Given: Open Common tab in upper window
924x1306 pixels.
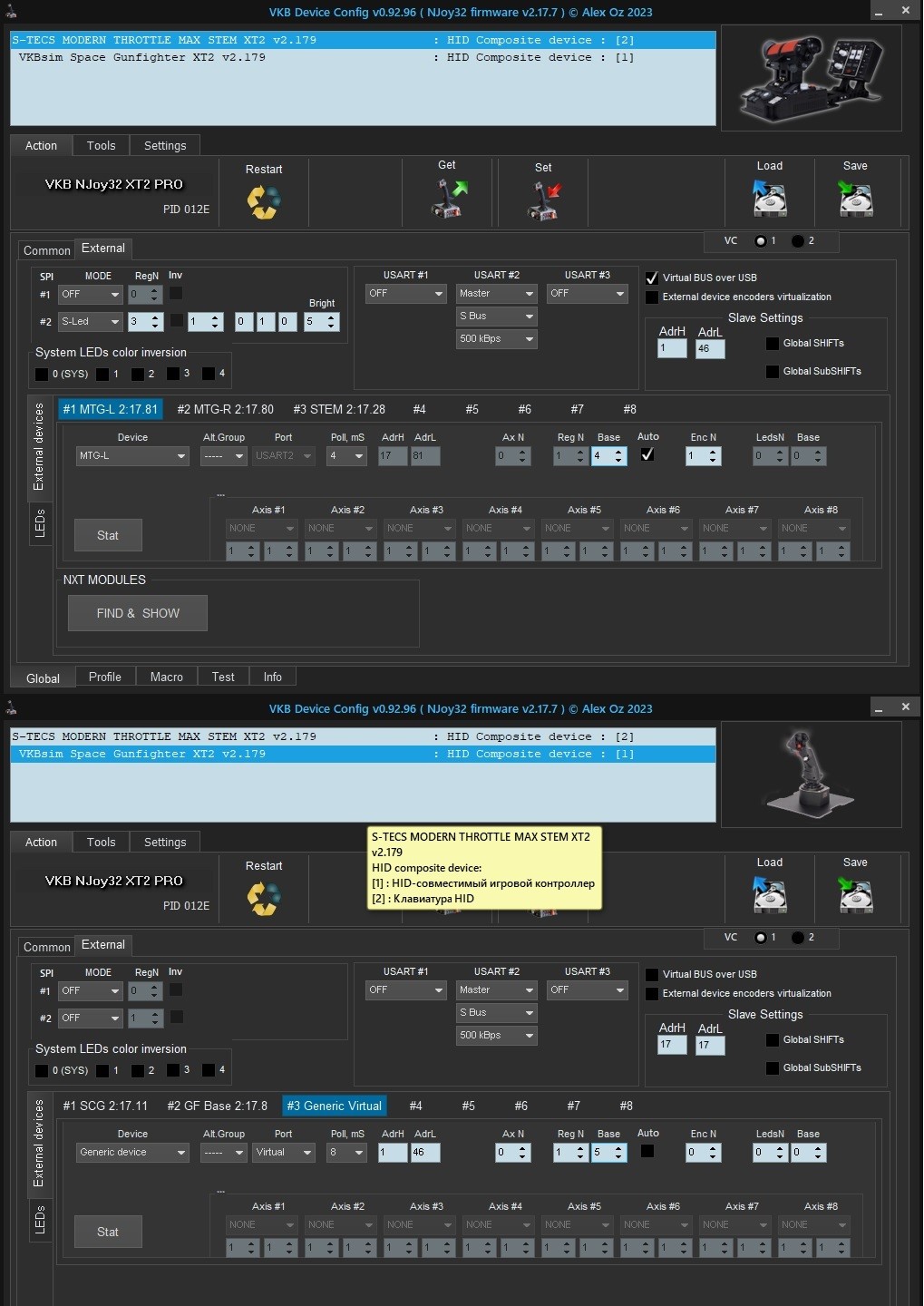Looking at the screenshot, I should pos(46,250).
